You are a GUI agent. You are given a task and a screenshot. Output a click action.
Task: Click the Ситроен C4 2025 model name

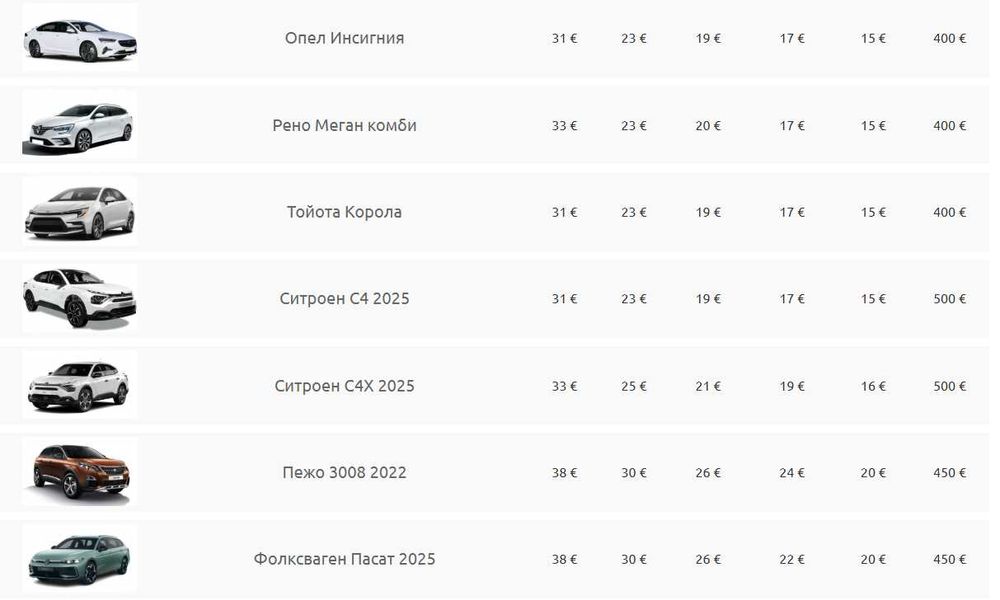344,299
